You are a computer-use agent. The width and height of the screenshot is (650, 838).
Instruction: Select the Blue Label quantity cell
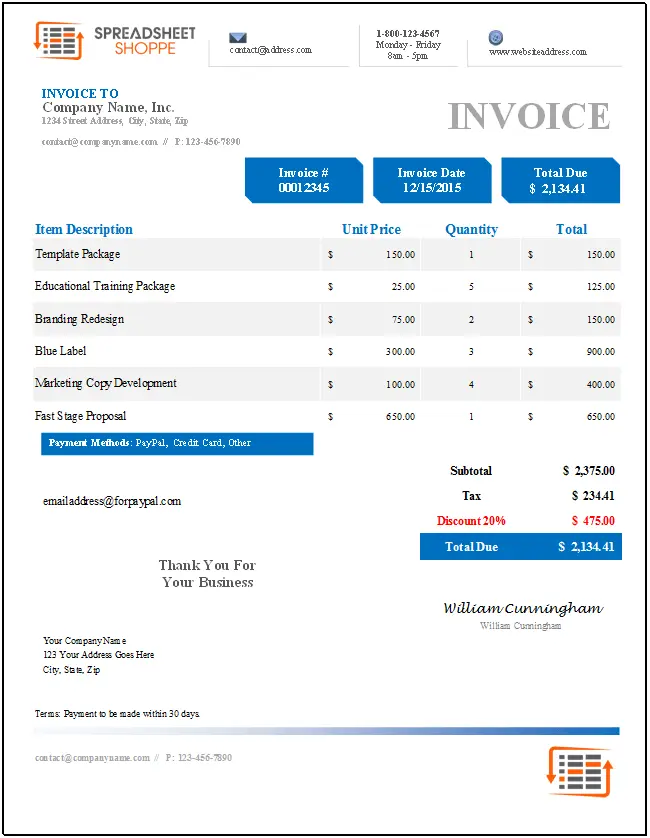[x=471, y=352]
